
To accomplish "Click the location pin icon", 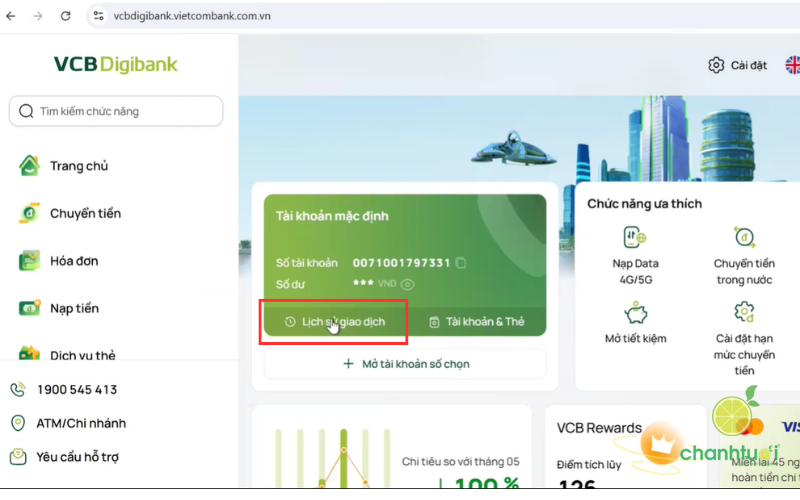I will click(x=18, y=423).
